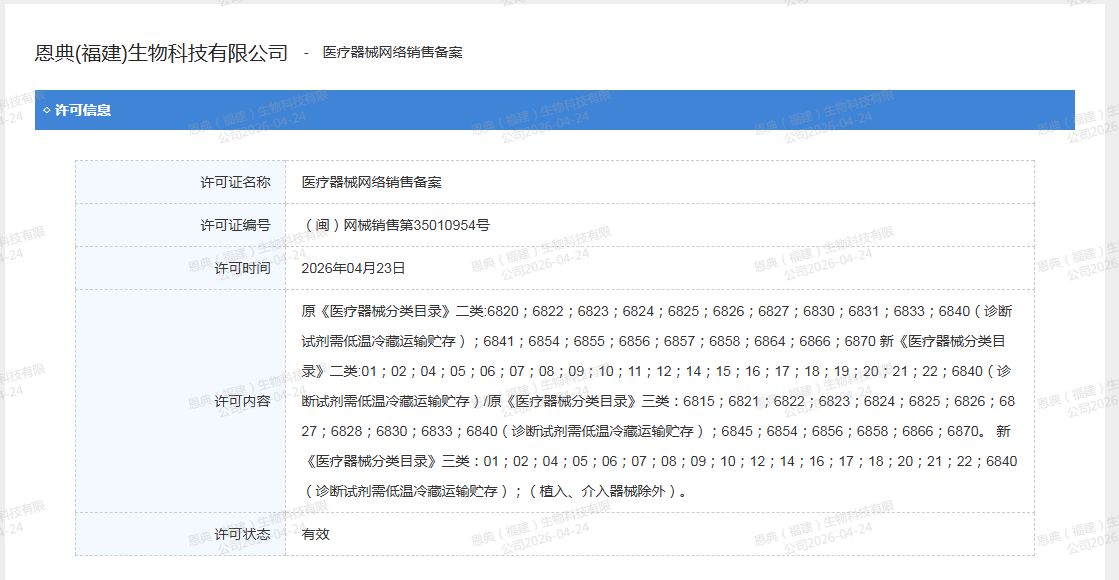
Task: Click the license number （闽）网械销售第35010954号
Action: click(x=396, y=225)
